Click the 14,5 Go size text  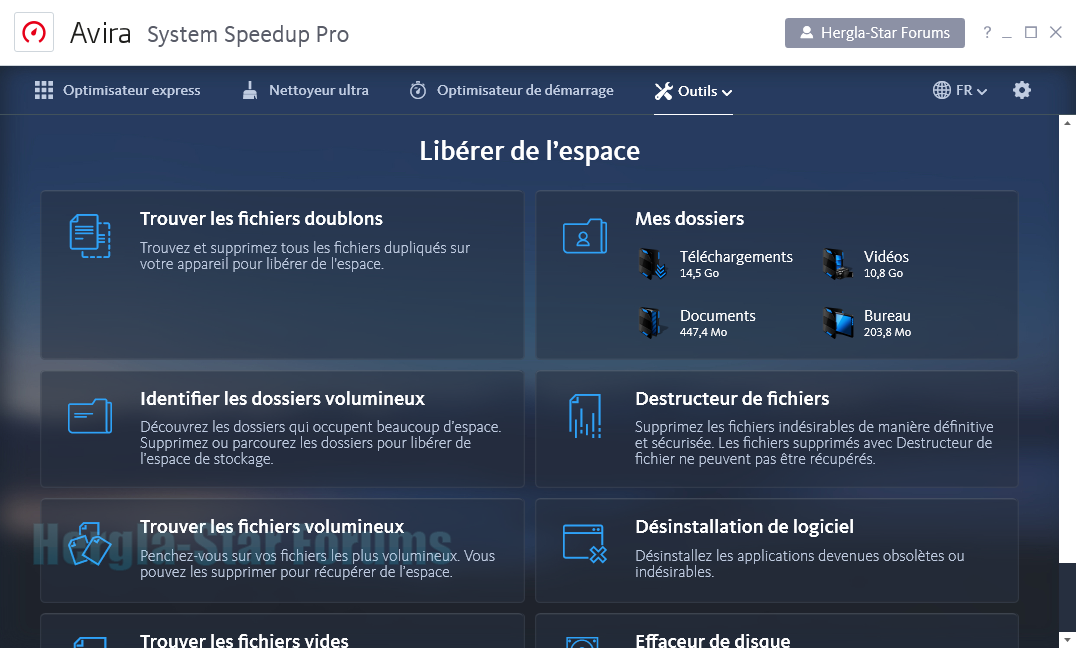[699, 273]
